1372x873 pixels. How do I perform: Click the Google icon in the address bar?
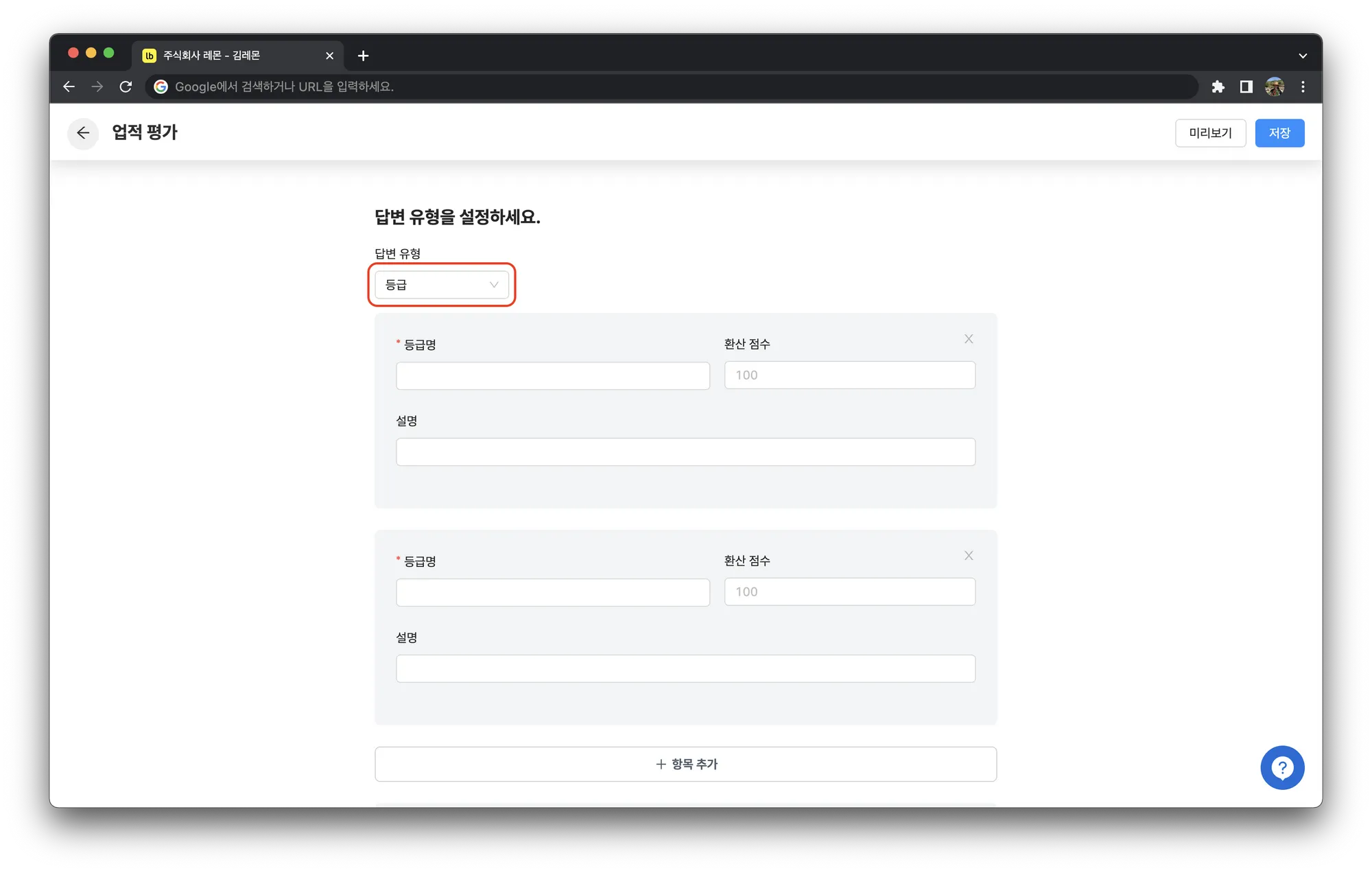click(161, 86)
